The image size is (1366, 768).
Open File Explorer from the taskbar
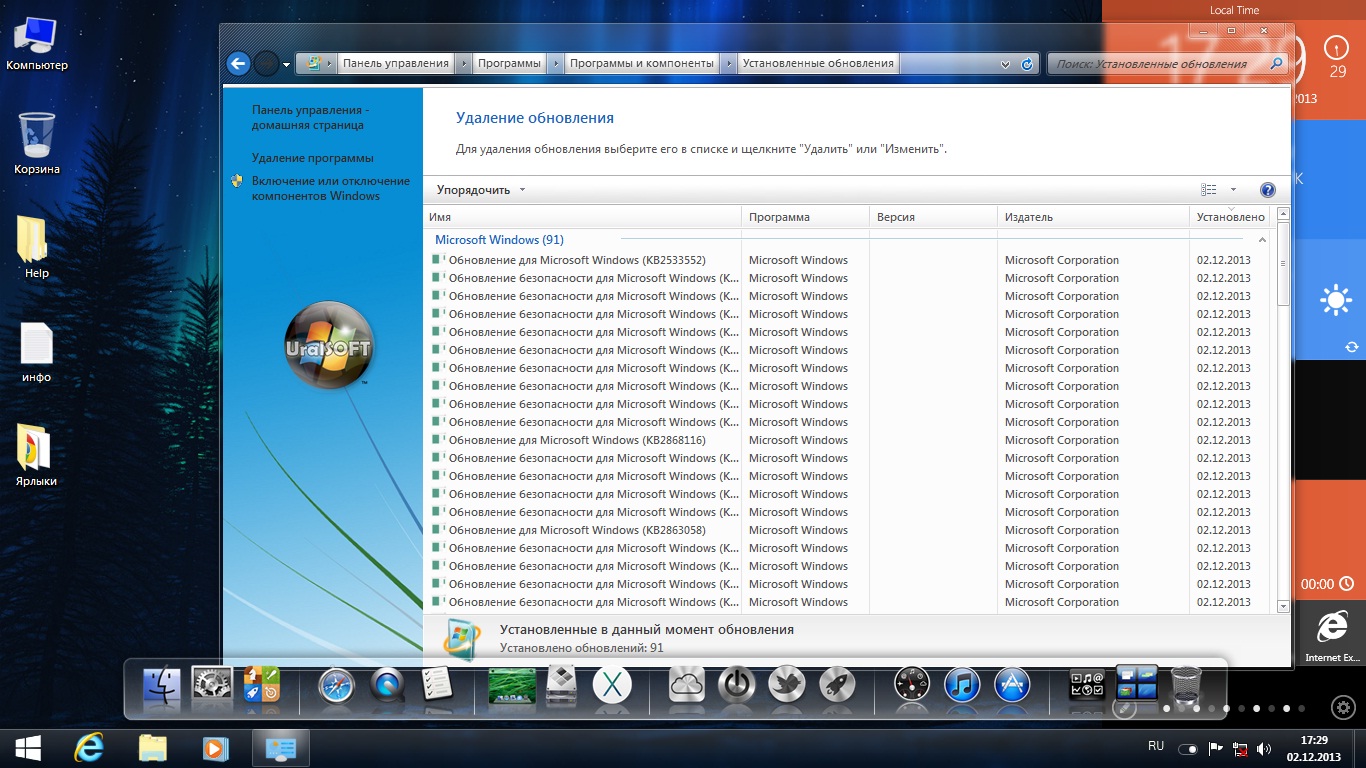pos(152,748)
